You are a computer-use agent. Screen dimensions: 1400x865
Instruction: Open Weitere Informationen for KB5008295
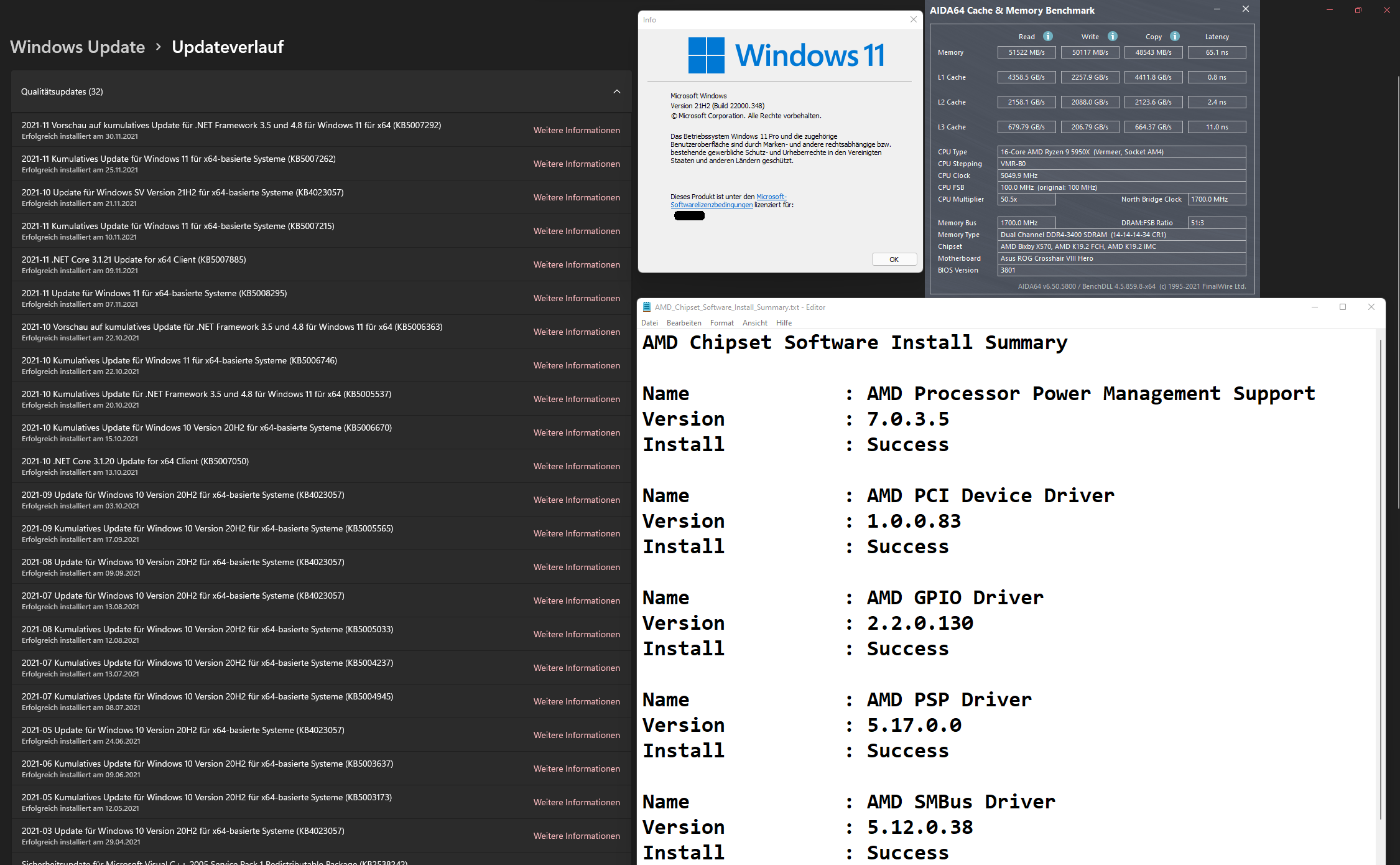(577, 298)
